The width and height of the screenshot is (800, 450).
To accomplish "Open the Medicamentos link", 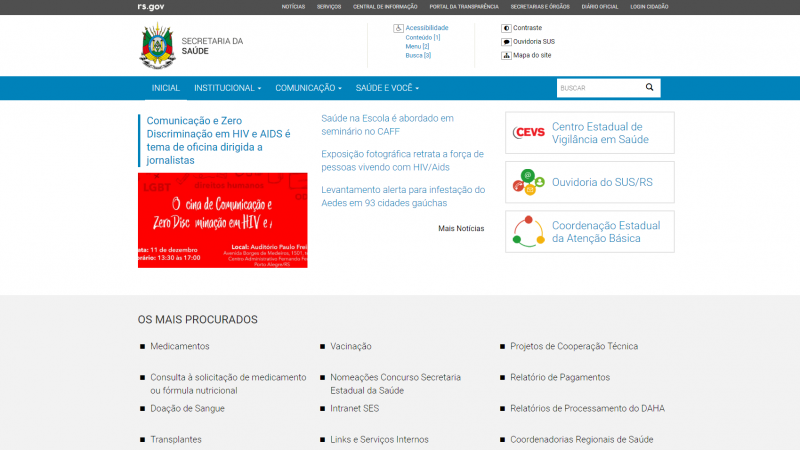I will pos(180,346).
